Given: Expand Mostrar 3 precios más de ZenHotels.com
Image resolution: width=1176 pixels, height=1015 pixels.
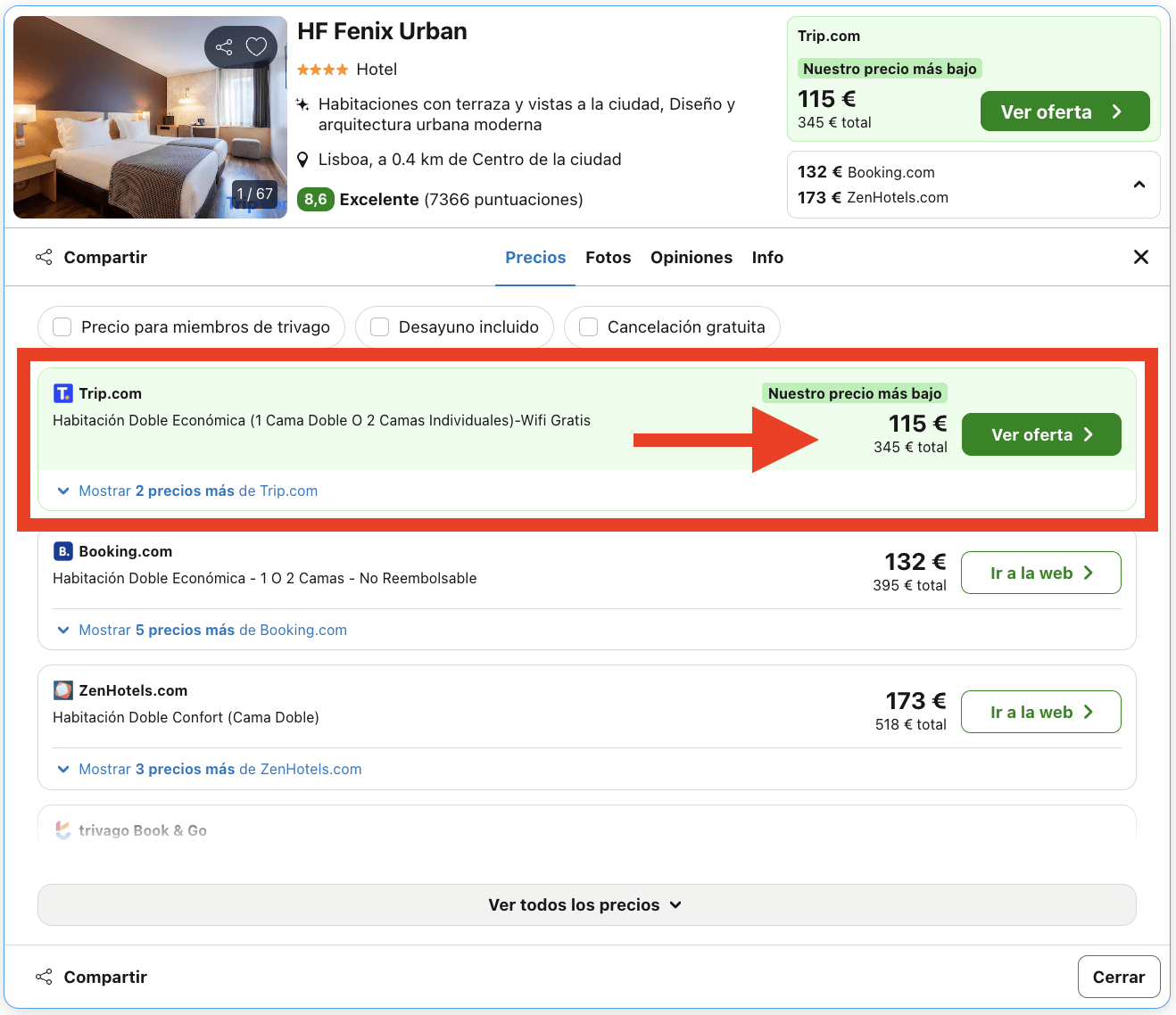Looking at the screenshot, I should click(x=210, y=769).
